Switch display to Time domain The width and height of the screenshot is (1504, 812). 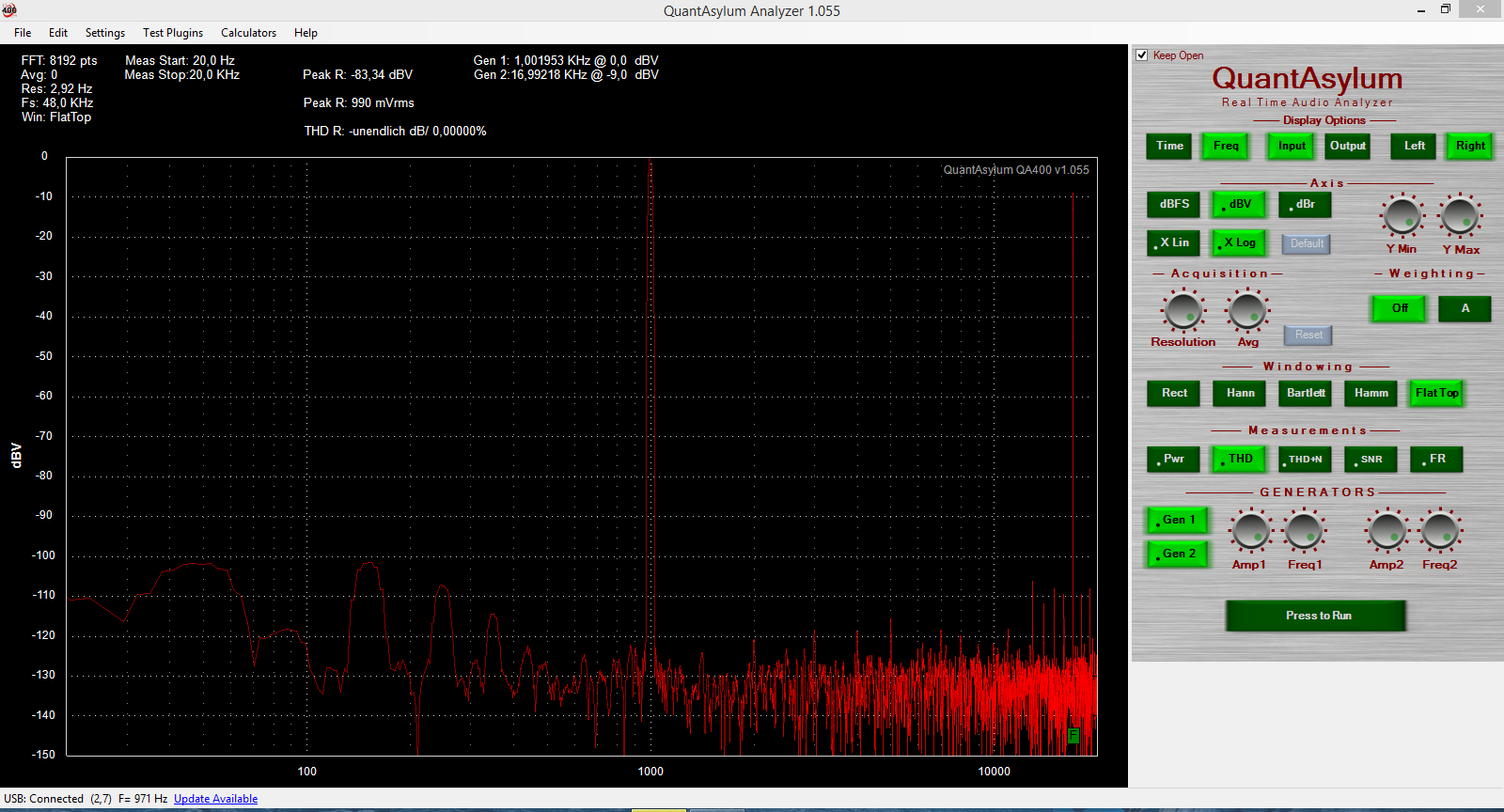click(1169, 146)
